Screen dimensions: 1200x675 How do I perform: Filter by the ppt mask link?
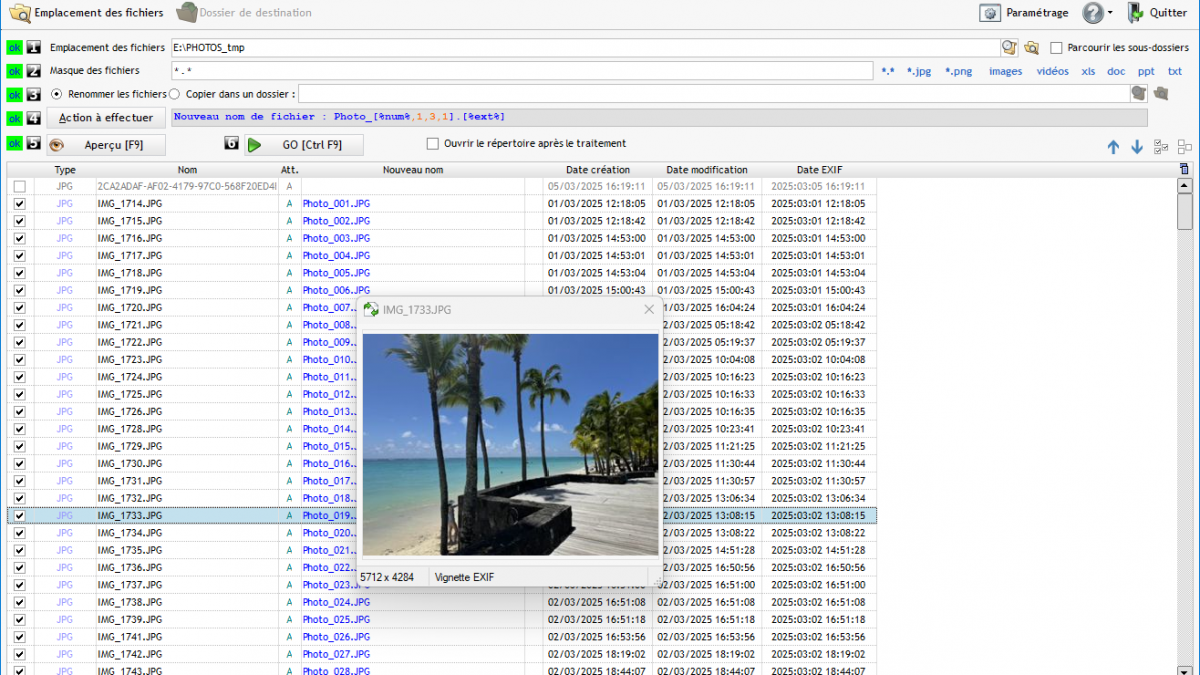tap(1146, 71)
